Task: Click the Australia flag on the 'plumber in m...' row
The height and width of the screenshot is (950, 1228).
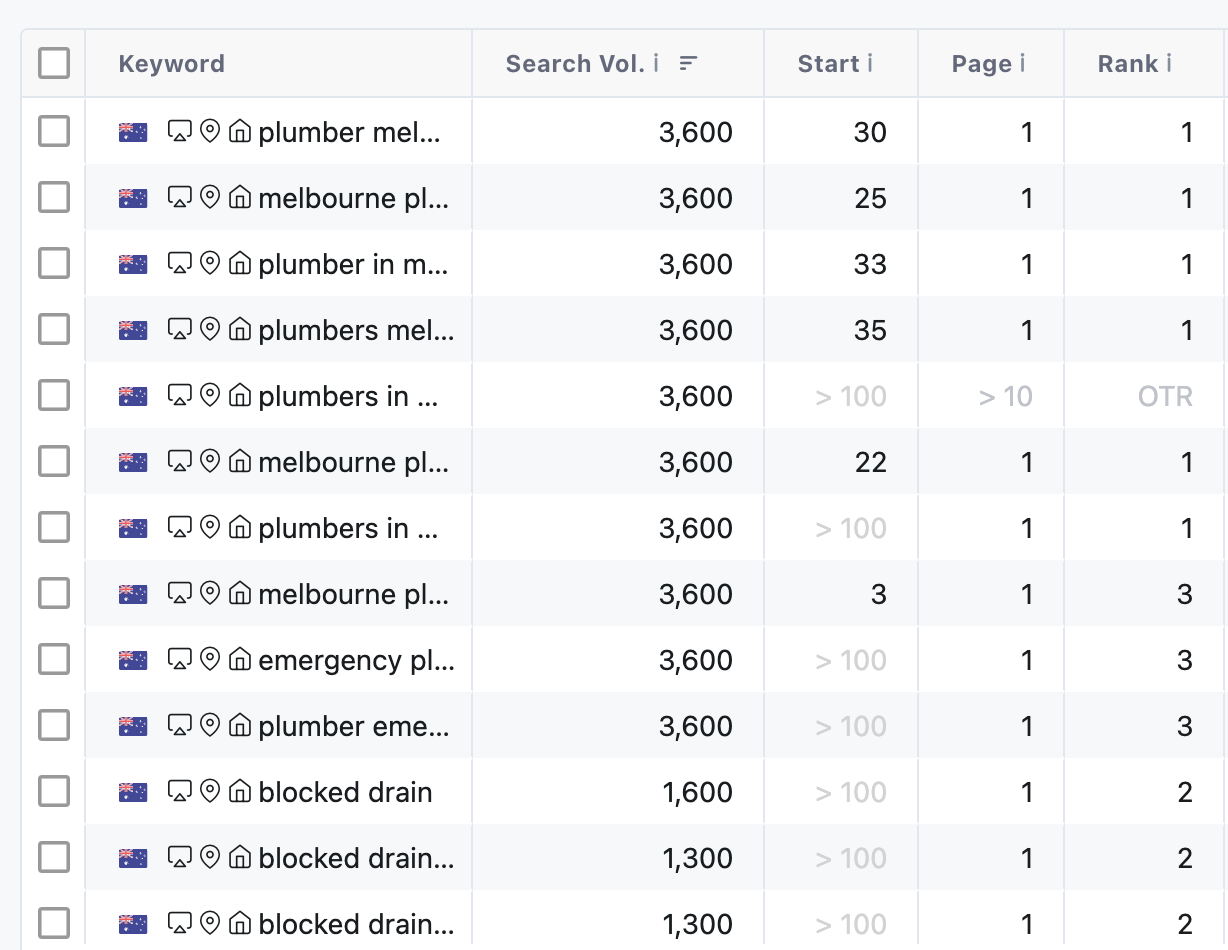Action: (x=131, y=264)
